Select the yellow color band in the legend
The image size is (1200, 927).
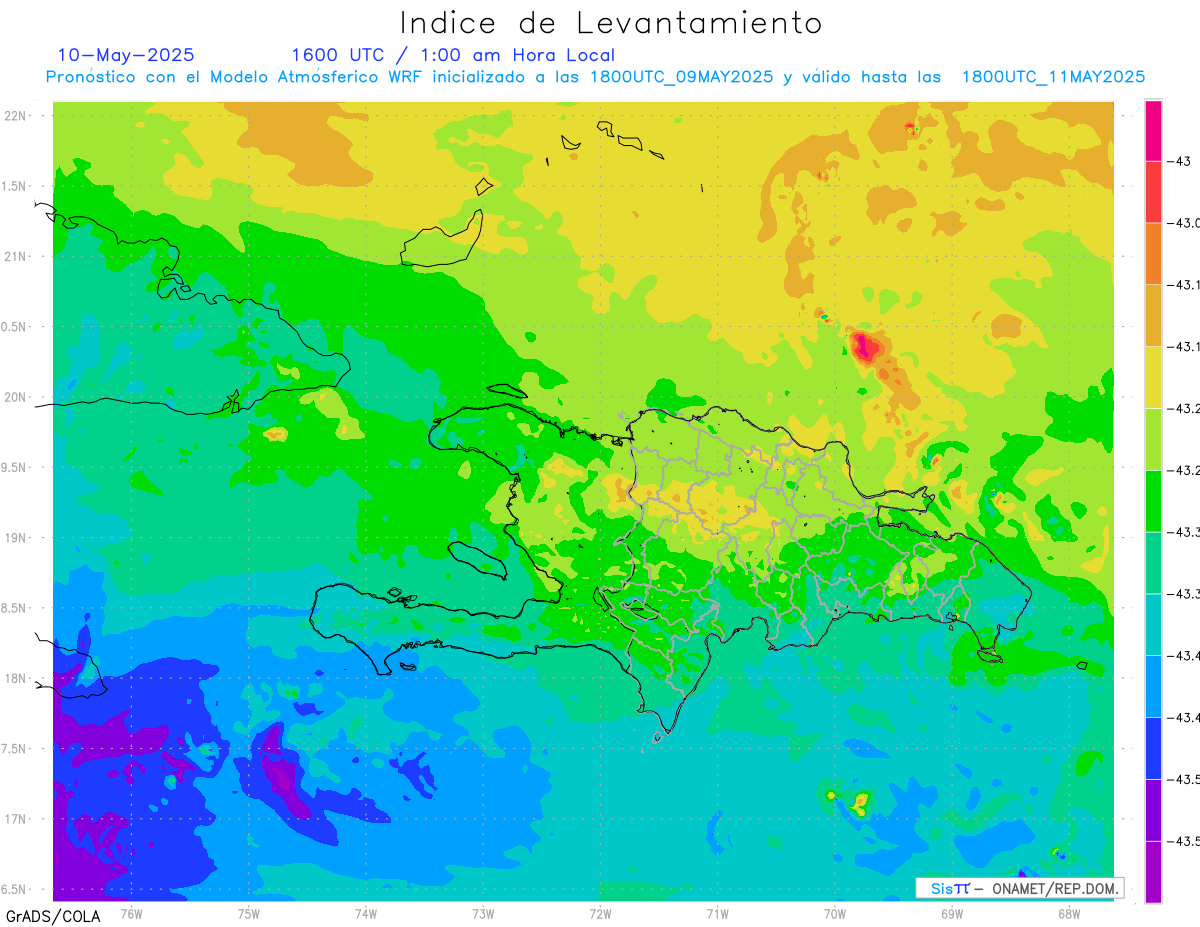click(x=1153, y=377)
